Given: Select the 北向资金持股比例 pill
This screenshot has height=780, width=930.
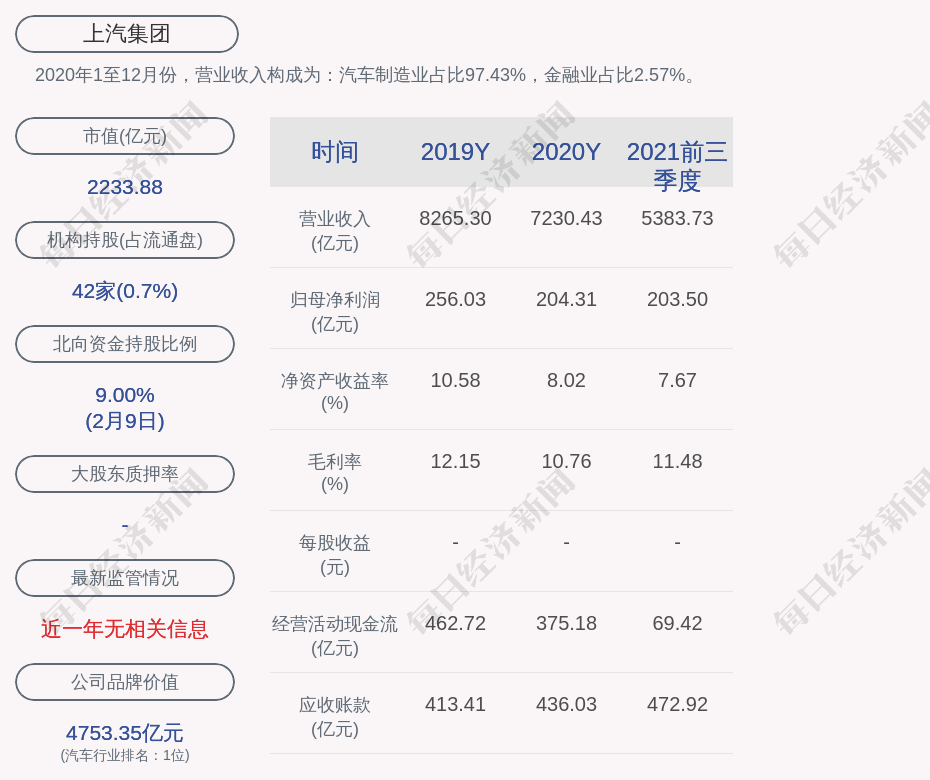Looking at the screenshot, I should tap(125, 343).
